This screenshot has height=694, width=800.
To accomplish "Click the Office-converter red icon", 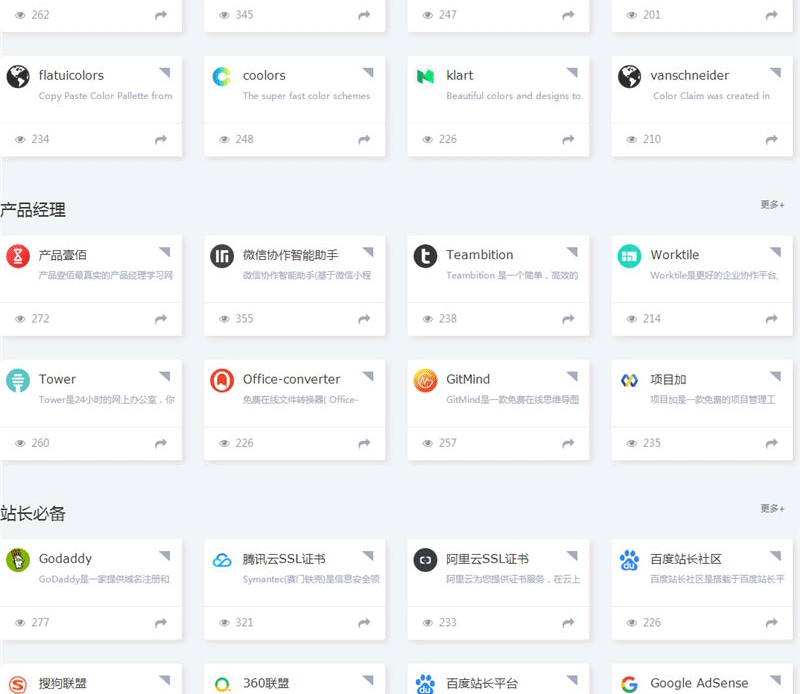I will (x=221, y=380).
